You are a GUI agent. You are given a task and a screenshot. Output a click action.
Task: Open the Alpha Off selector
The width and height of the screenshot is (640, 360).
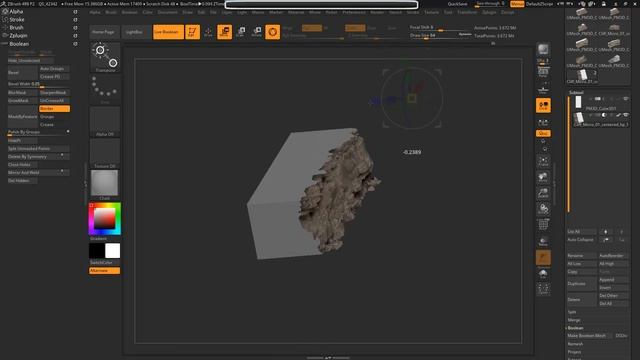tap(105, 121)
